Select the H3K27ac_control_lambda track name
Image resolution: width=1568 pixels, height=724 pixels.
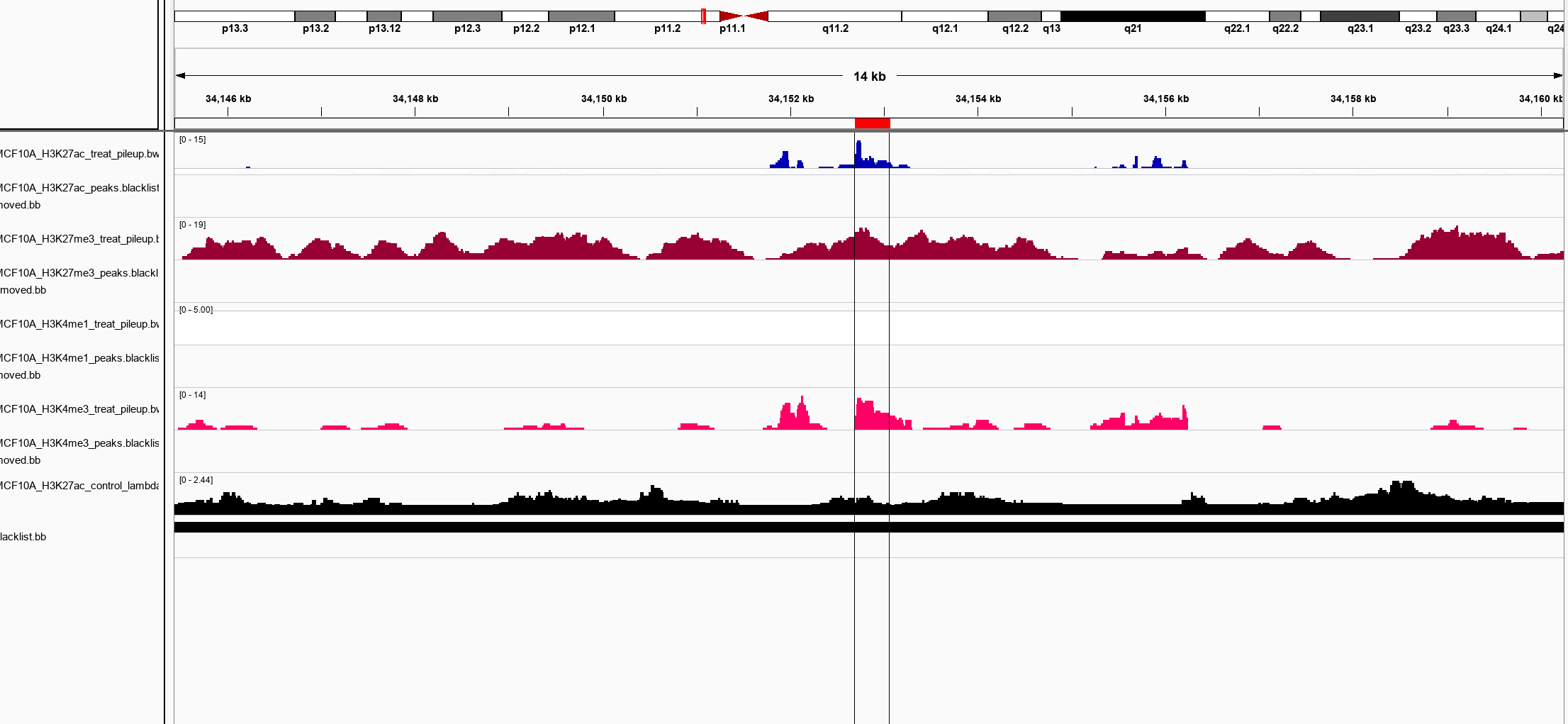click(79, 486)
